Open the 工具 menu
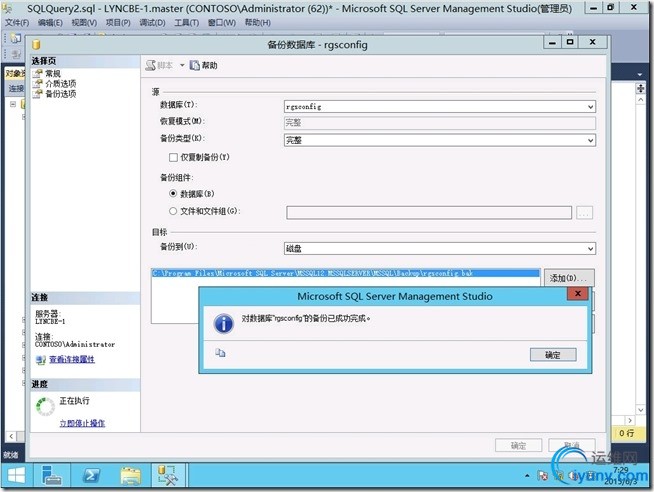This screenshot has width=654, height=492. (186, 23)
